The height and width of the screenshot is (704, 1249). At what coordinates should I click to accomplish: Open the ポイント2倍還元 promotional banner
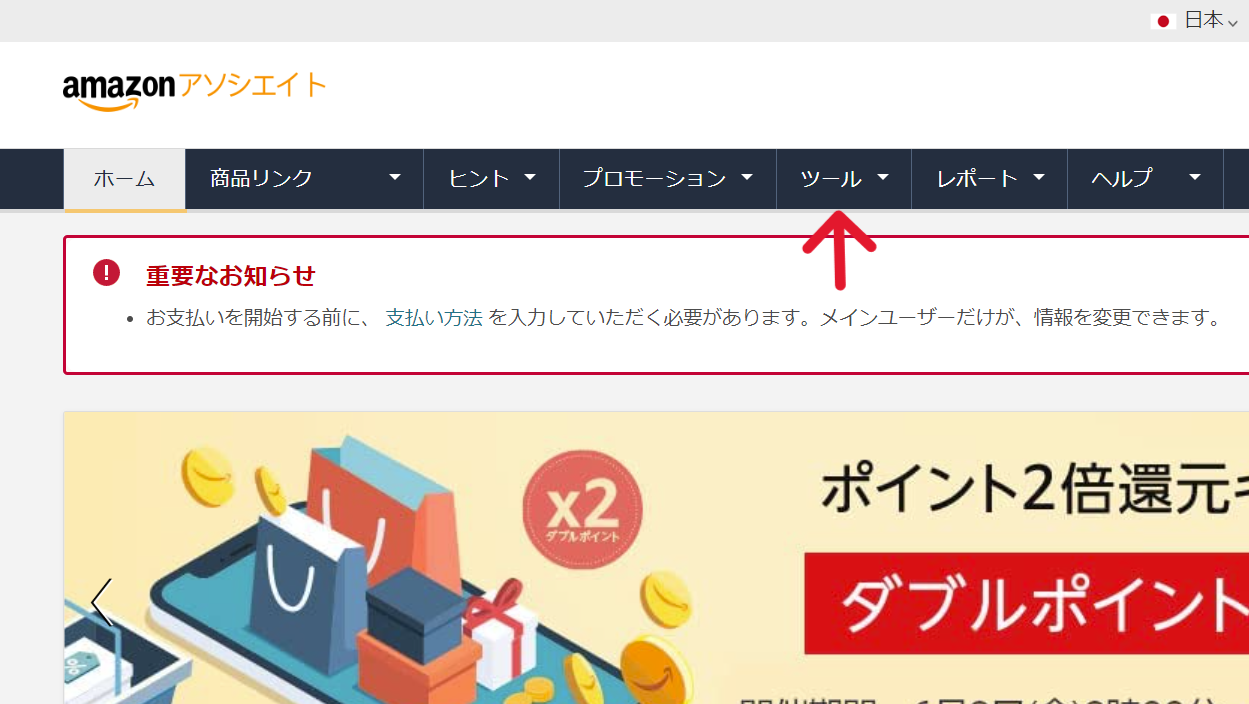click(656, 557)
